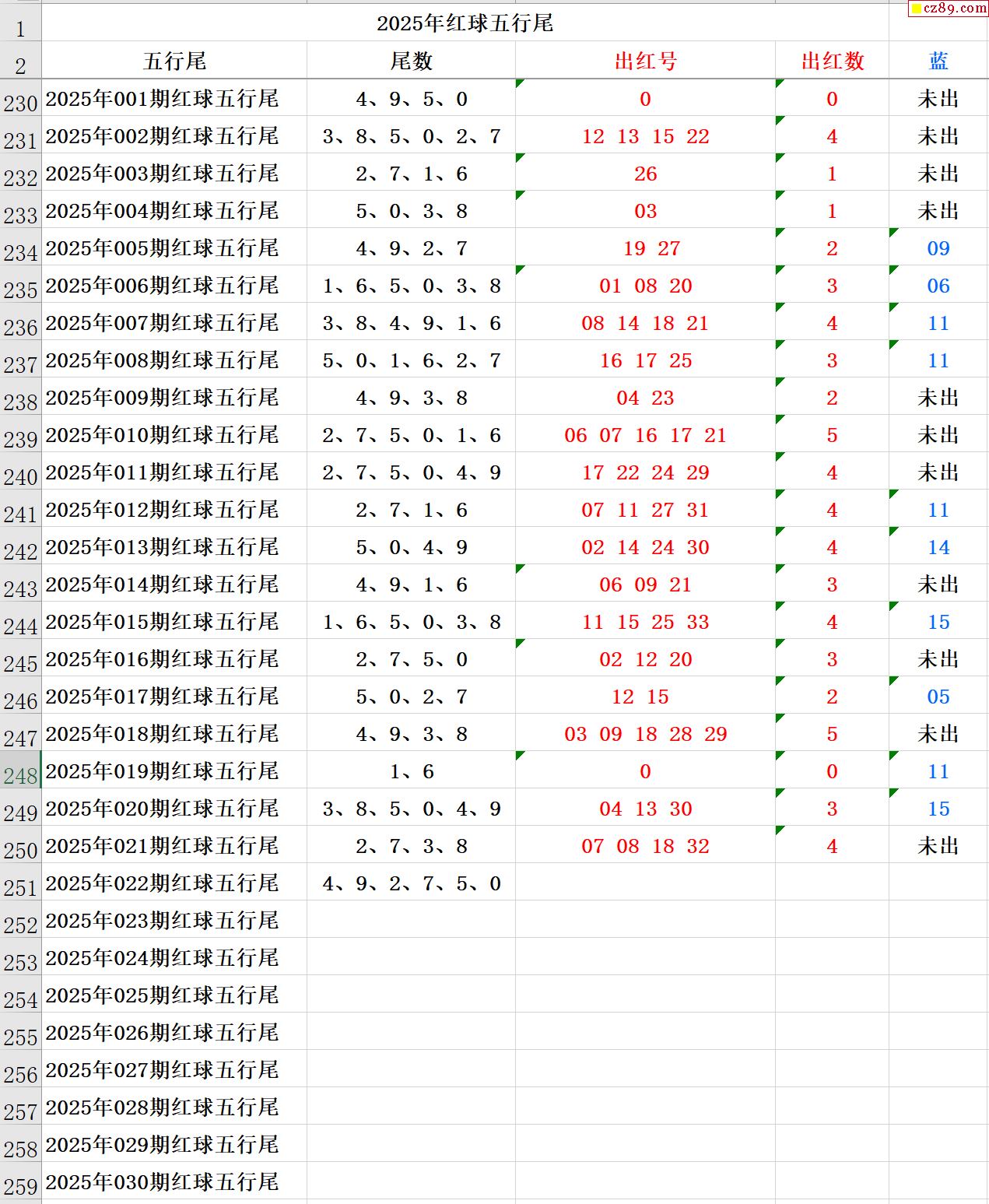Select the 五行尾 column header cell
This screenshot has height=1204, width=989.
coord(174,61)
